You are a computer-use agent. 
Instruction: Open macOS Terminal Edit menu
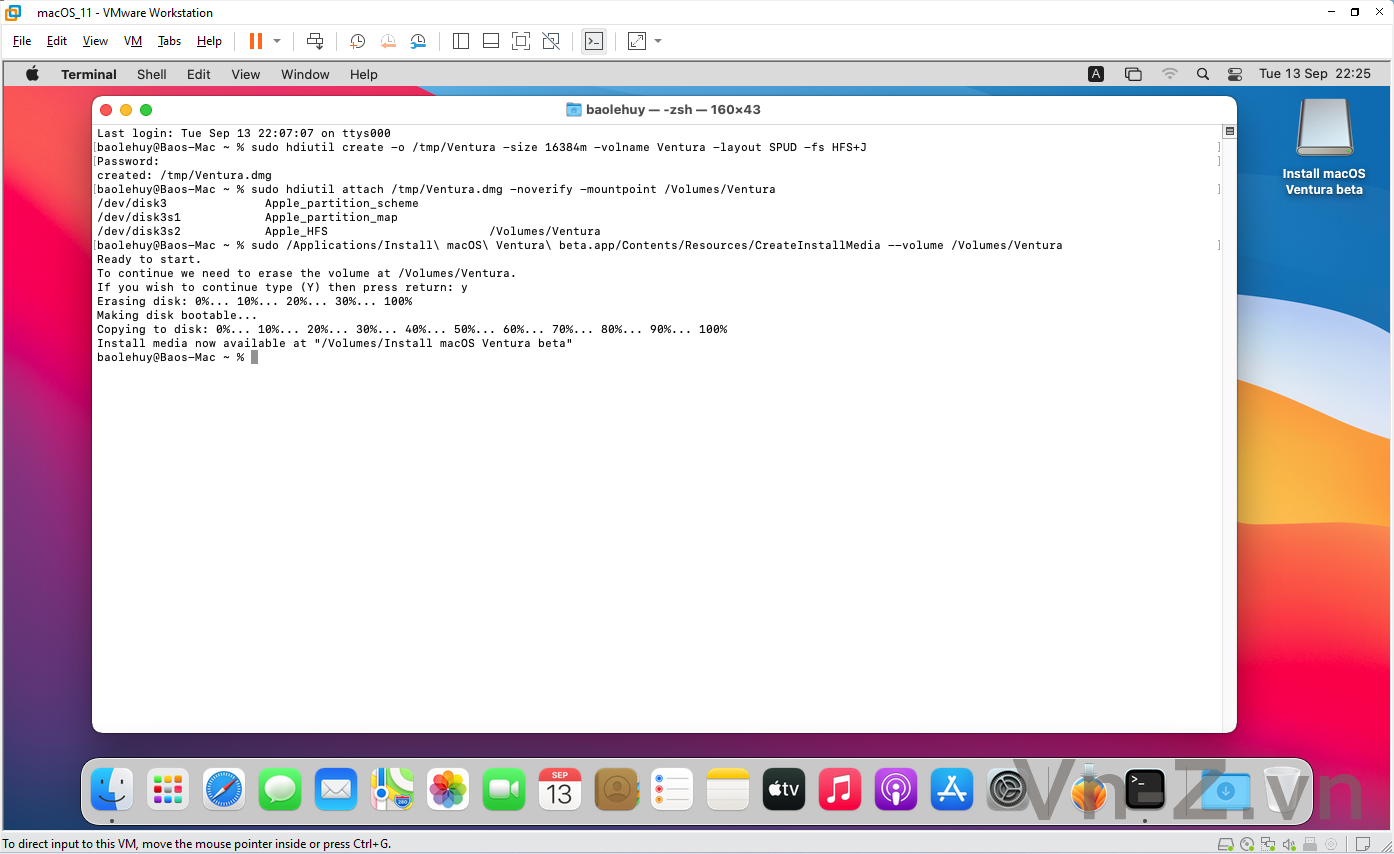199,74
